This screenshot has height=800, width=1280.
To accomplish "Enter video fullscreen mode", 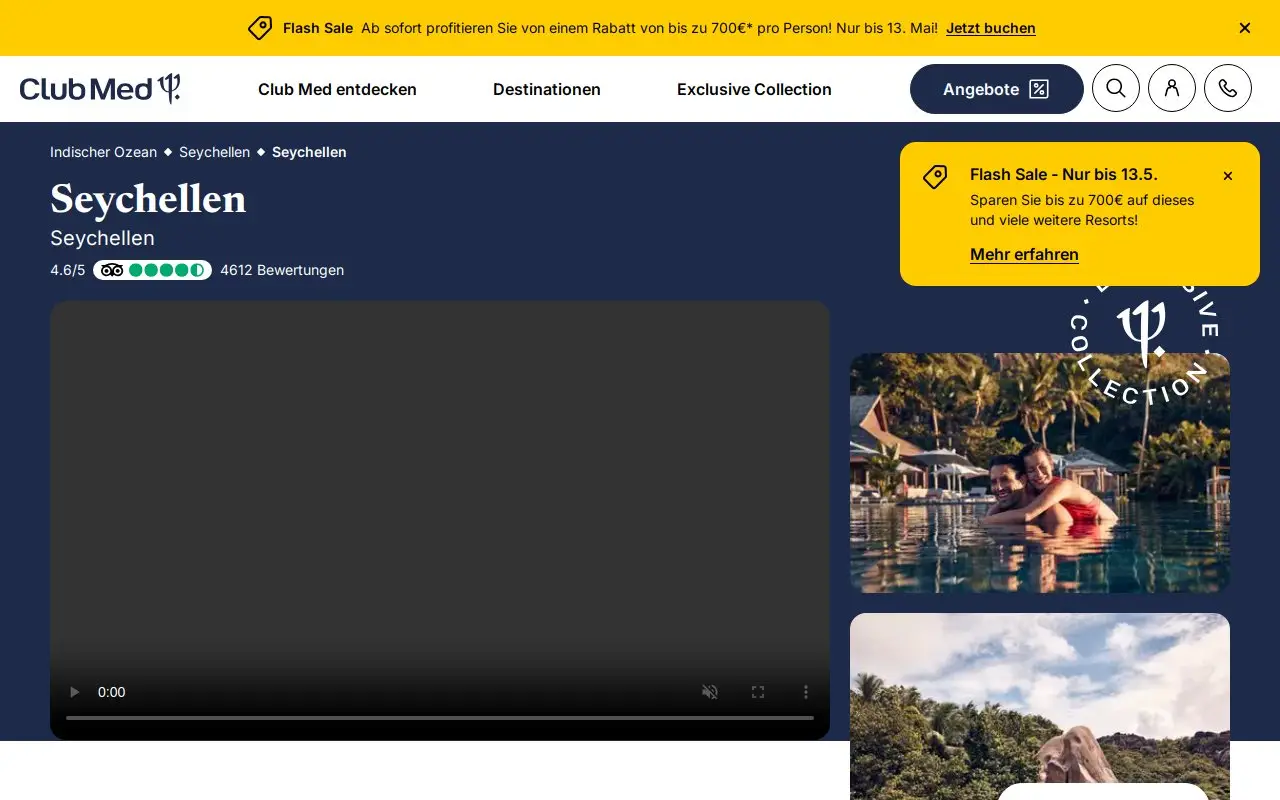I will pyautogui.click(x=758, y=692).
